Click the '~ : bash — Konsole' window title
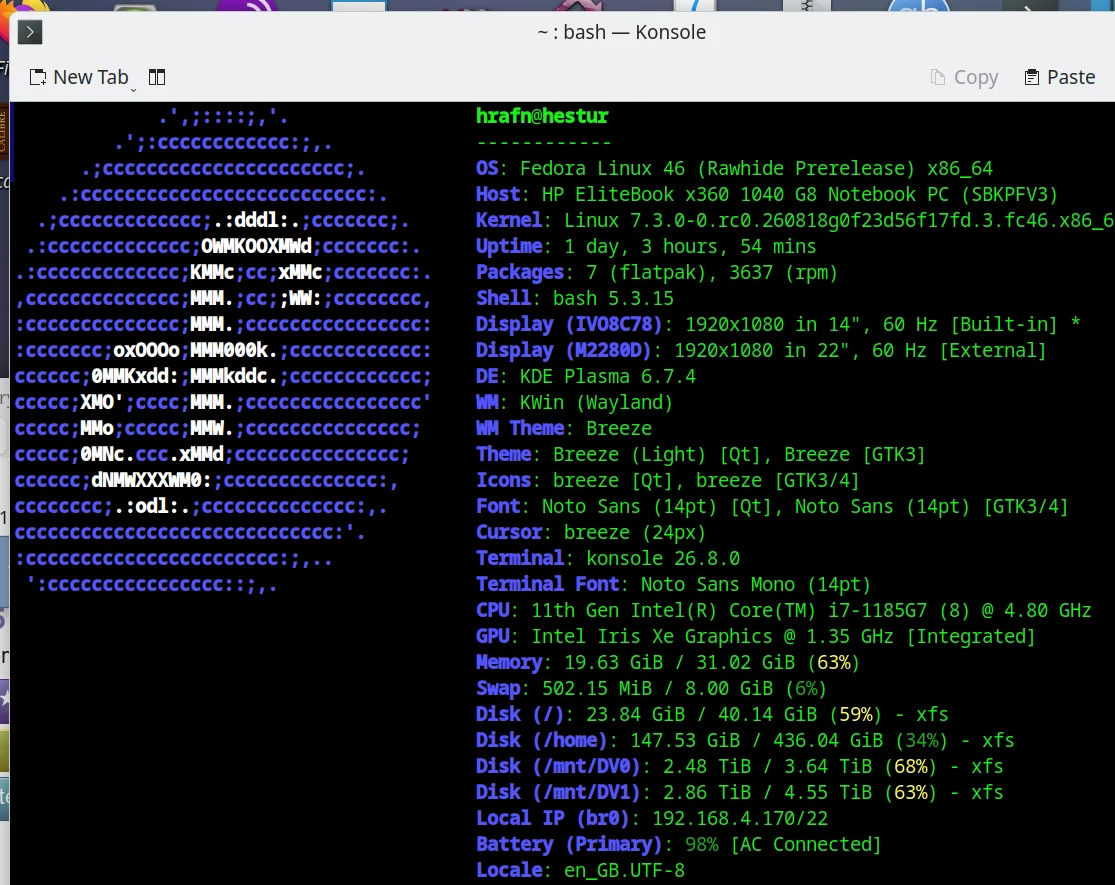Screen dimensions: 1115x885 tap(621, 32)
